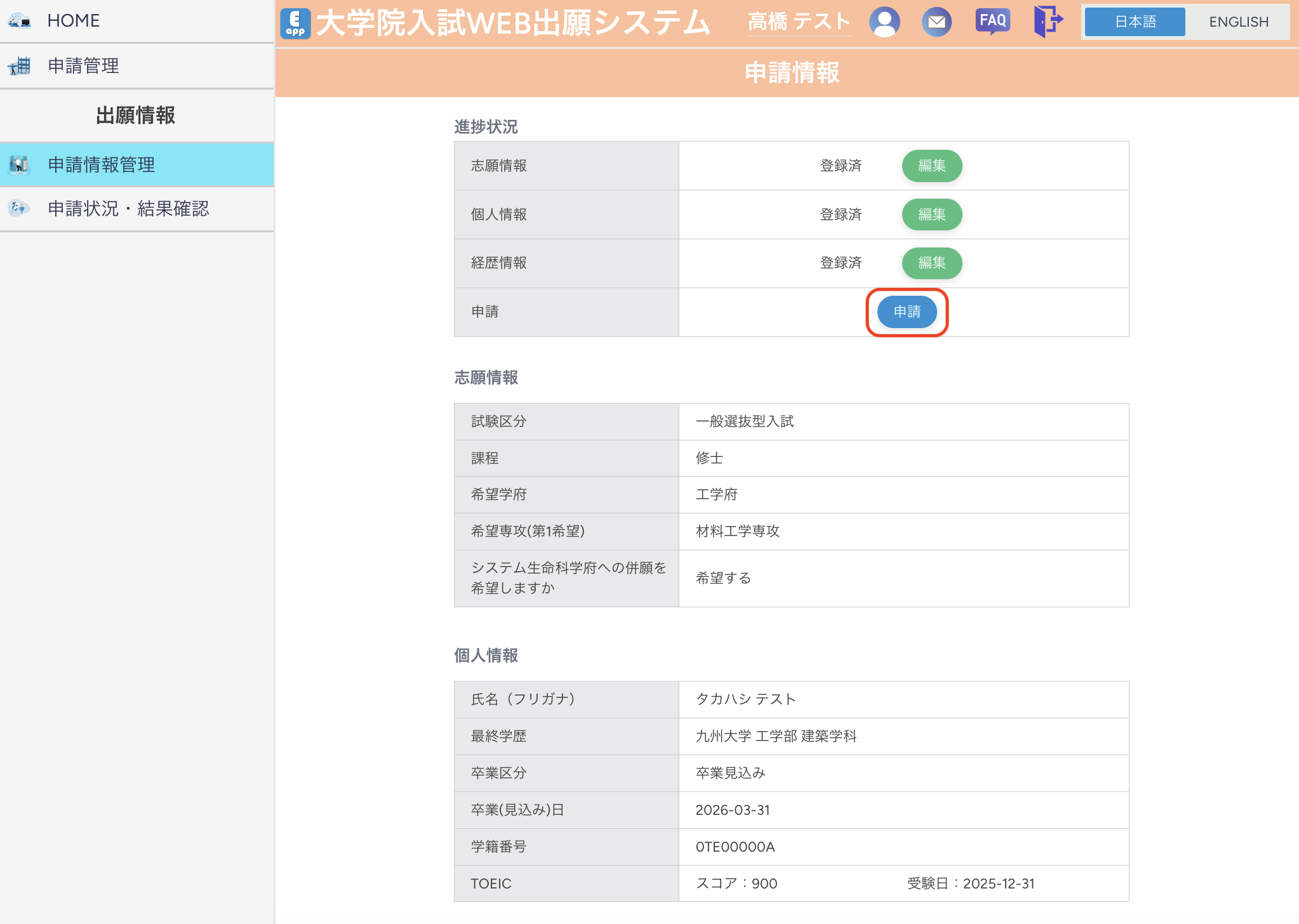Click the 申請情報管理 sidebar icon
The height and width of the screenshot is (924, 1299).
(19, 165)
